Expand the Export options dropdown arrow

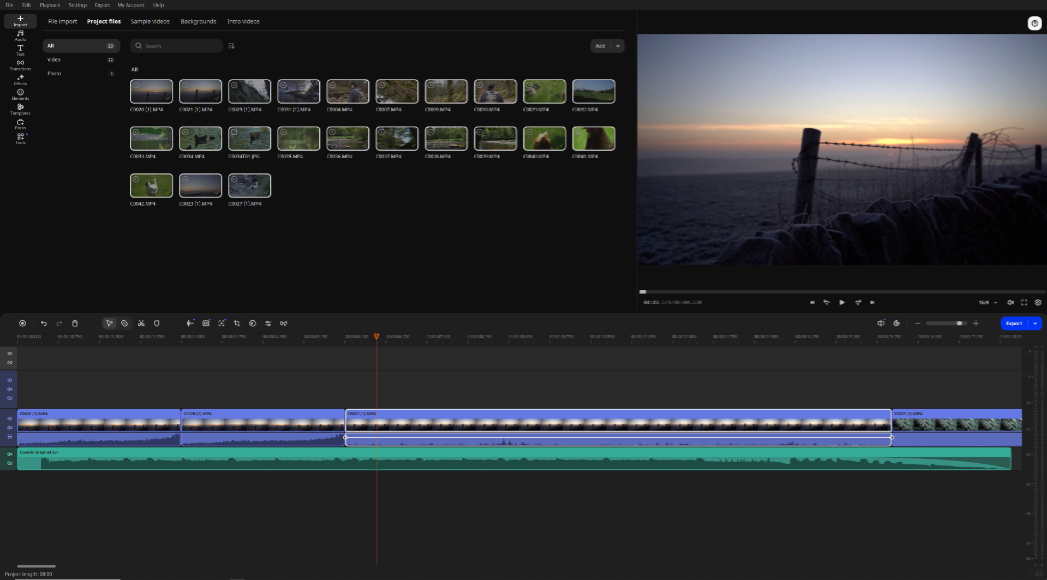pos(1035,323)
